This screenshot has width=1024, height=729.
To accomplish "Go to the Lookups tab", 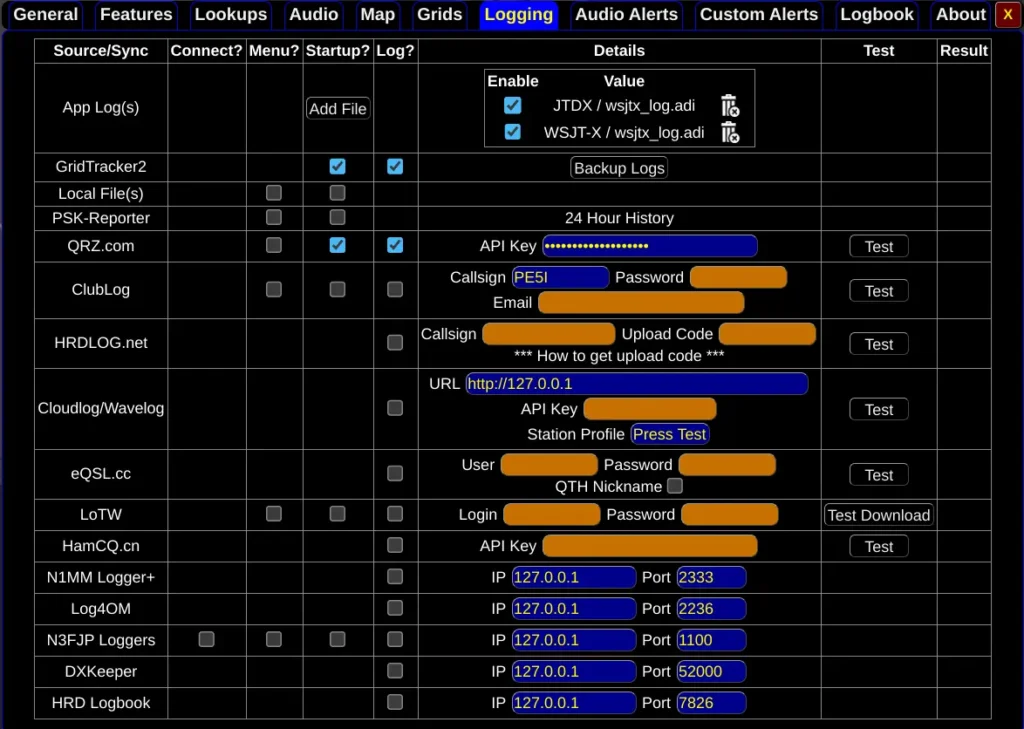I will tap(230, 14).
